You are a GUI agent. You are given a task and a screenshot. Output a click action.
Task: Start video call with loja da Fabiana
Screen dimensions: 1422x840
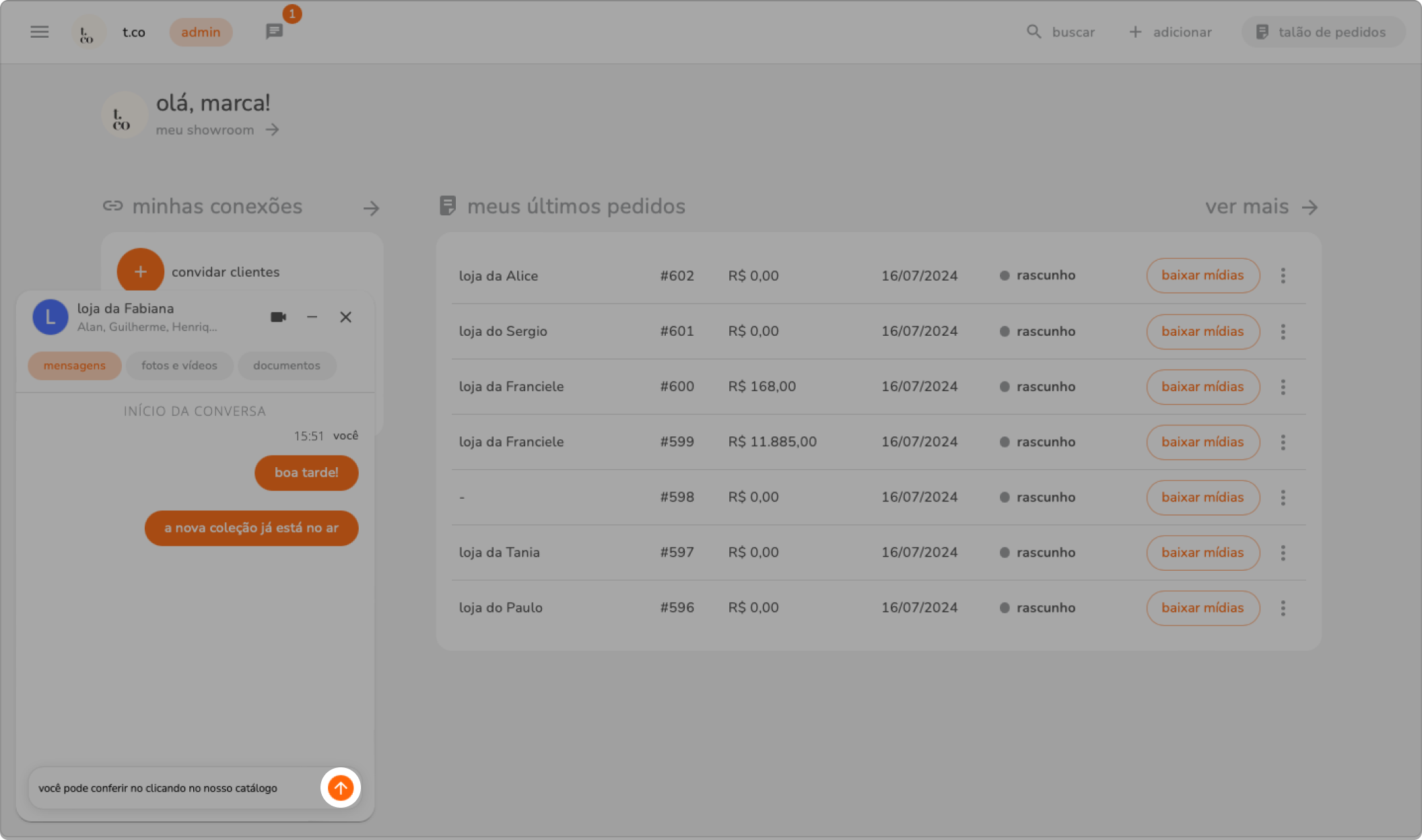point(278,317)
